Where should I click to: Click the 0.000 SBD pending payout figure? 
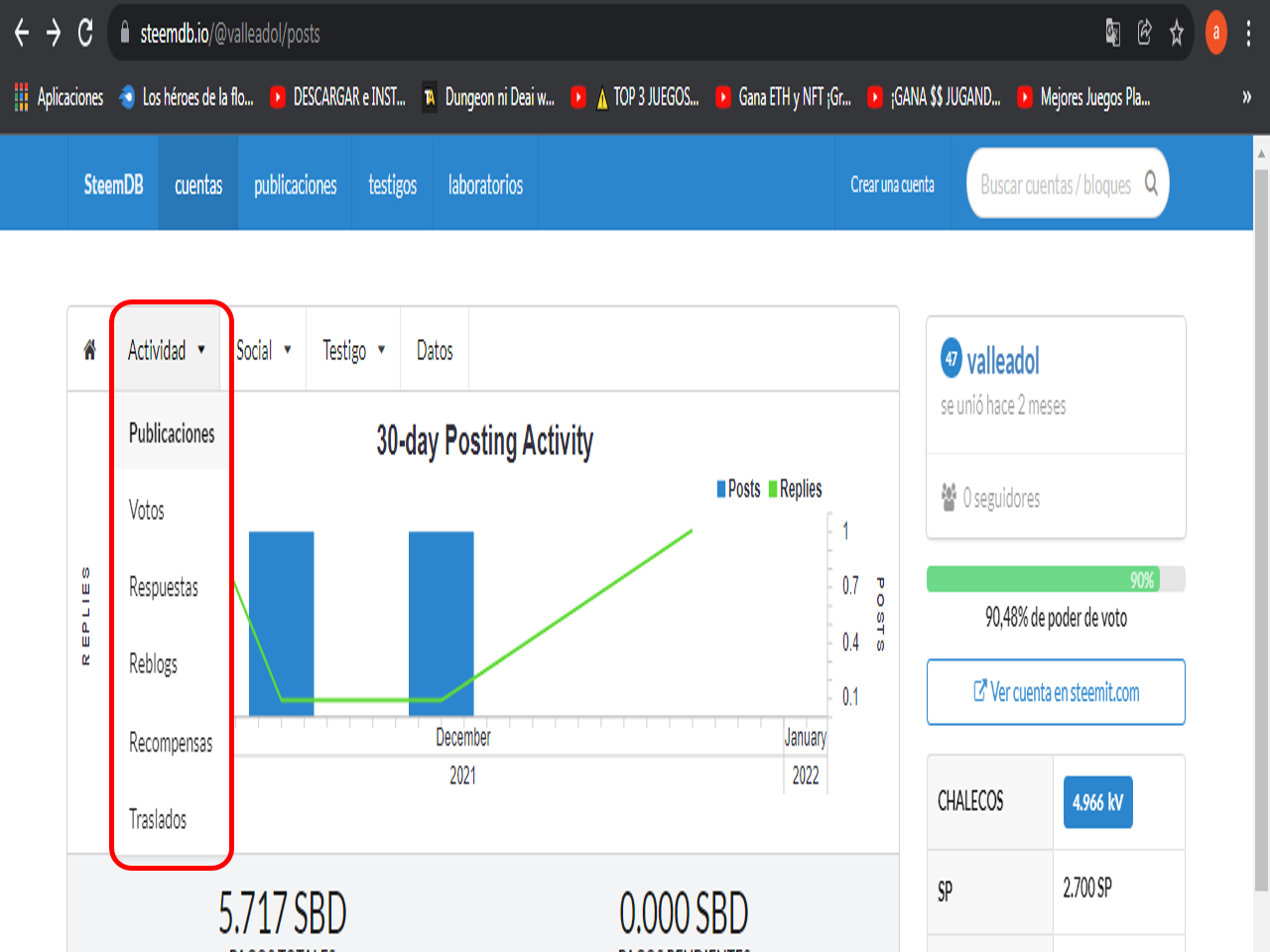point(684,913)
